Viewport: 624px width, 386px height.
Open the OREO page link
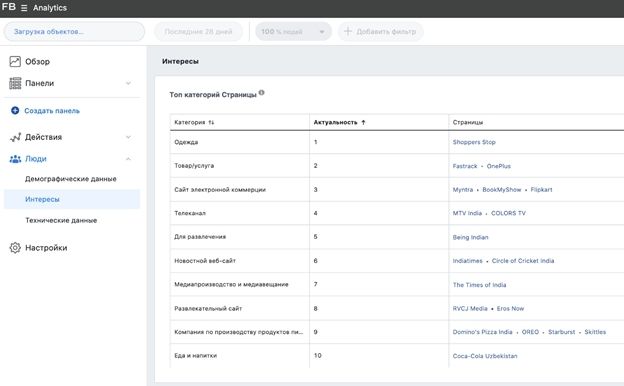[x=530, y=332]
